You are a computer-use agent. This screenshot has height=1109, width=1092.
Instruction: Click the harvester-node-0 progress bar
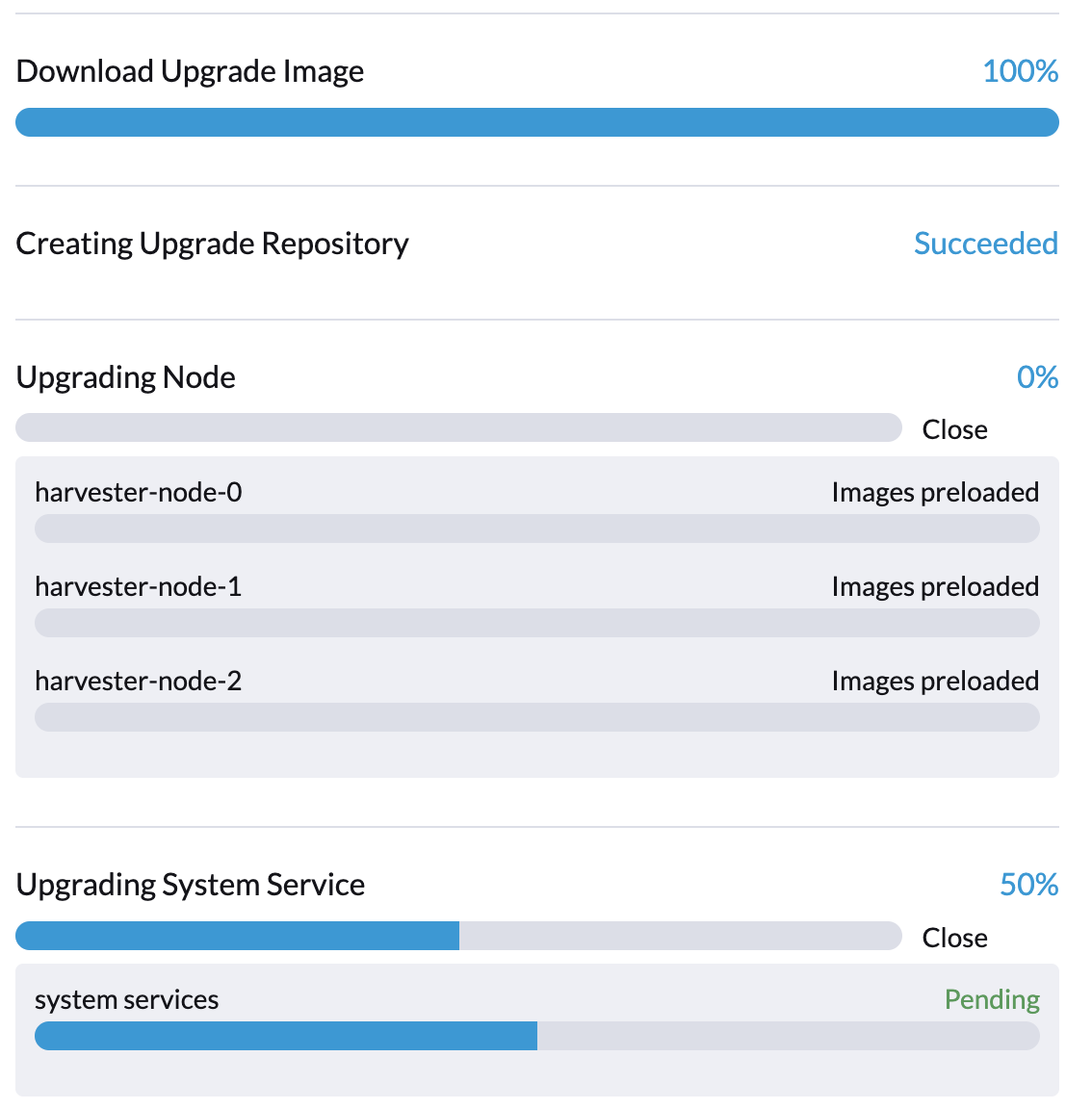537,529
